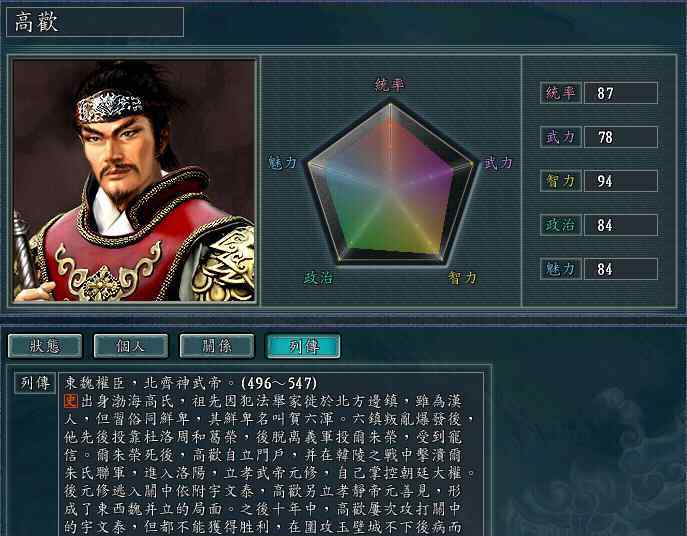Viewport: 687px width, 536px height.
Task: Click the 武力 stat label button
Action: 561,137
